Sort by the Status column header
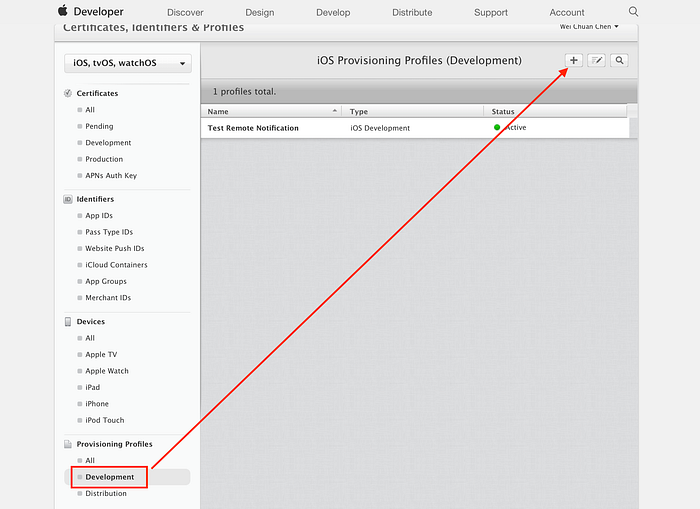This screenshot has height=509, width=700. (555, 111)
